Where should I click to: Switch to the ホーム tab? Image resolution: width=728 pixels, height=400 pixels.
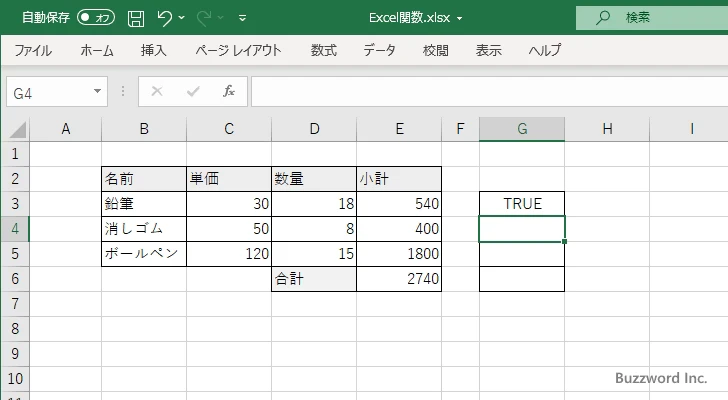click(97, 50)
